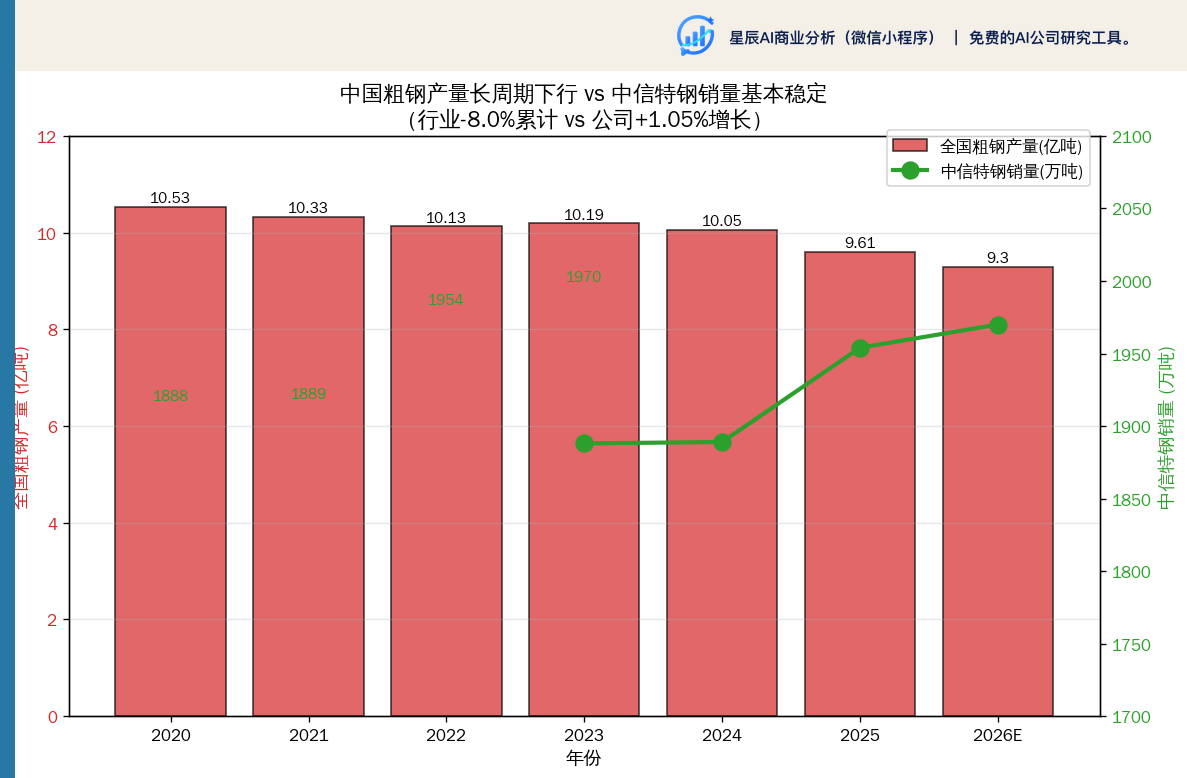Viewport: 1187px width, 778px height.
Task: Click left axis tick 10
Action: coord(47,235)
